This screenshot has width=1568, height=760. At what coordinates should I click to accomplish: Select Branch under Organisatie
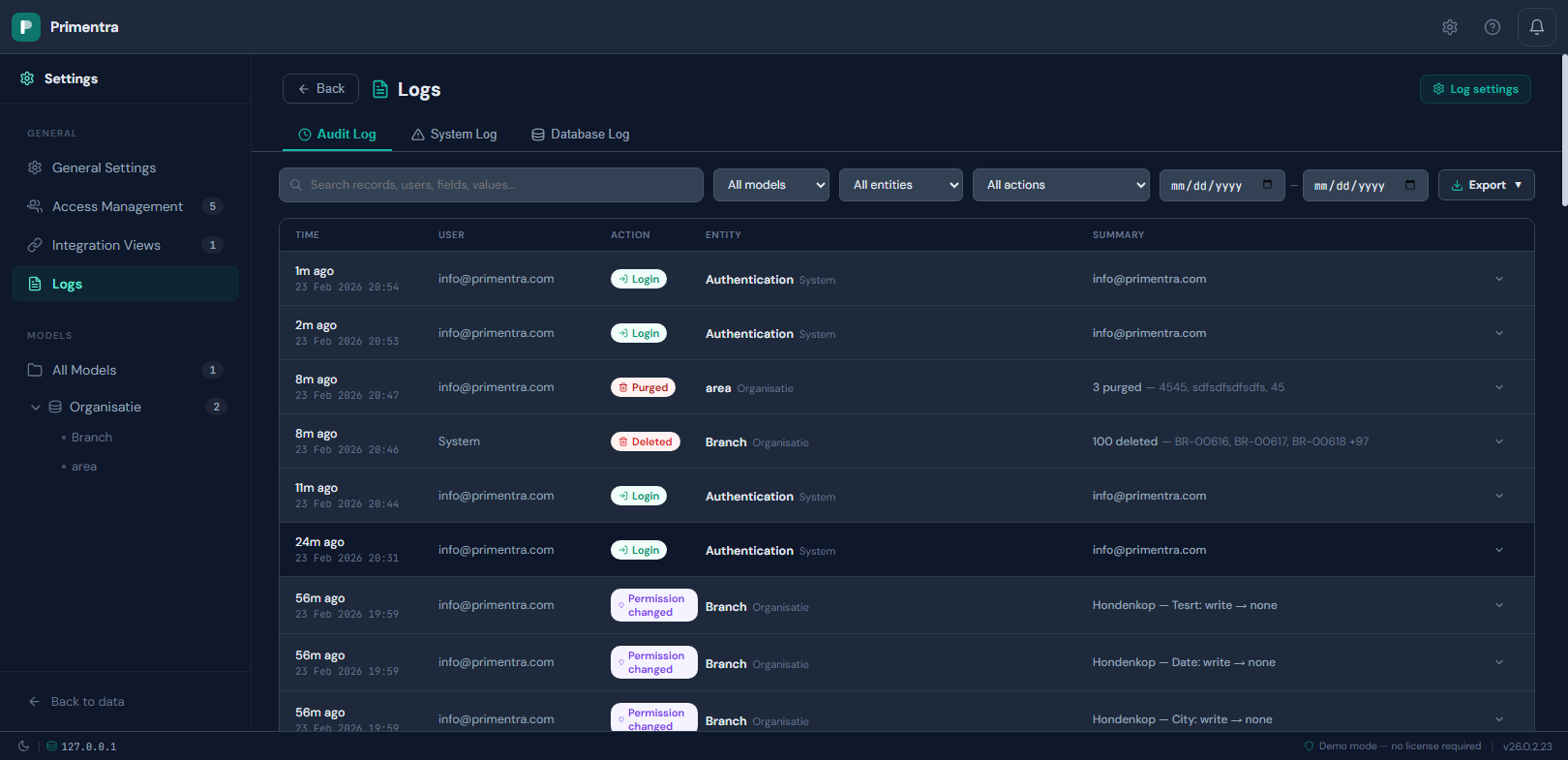click(x=92, y=438)
